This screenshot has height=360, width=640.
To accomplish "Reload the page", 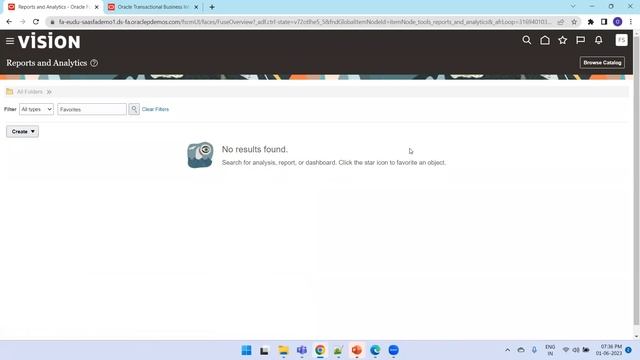I will [x=36, y=22].
